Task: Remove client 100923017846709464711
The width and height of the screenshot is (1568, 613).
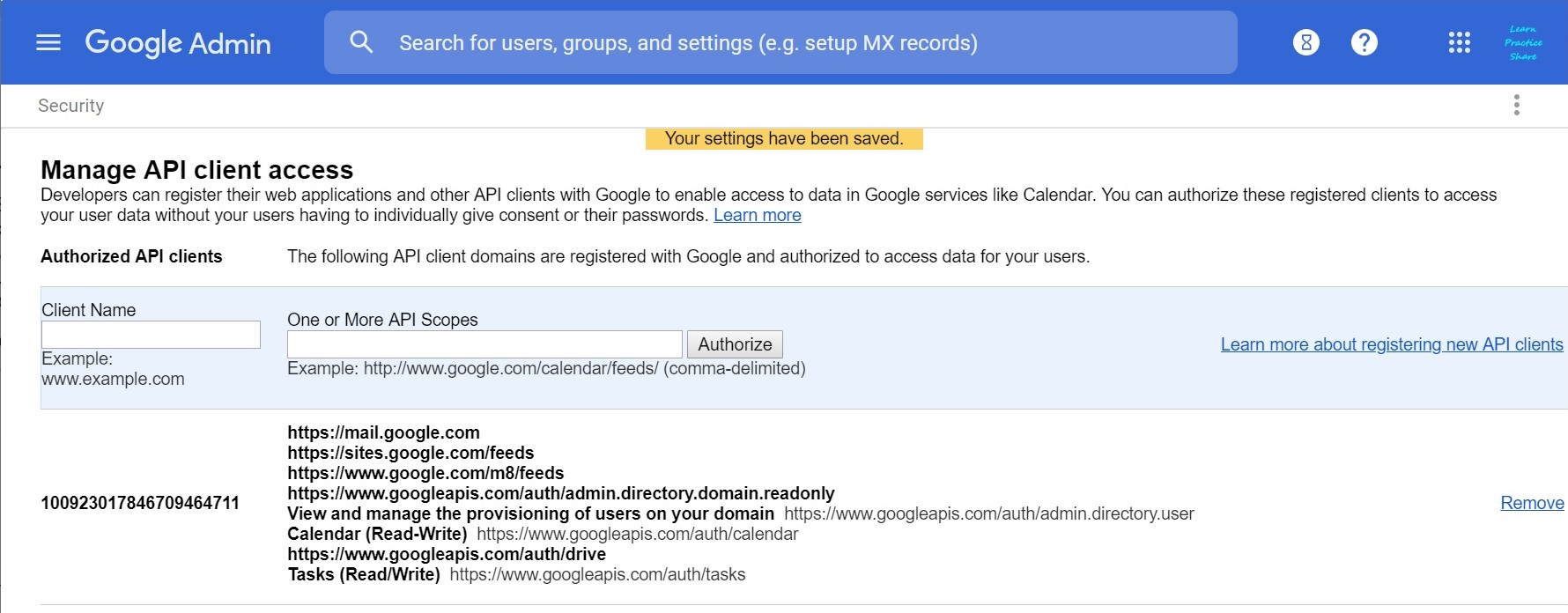Action: click(1532, 503)
